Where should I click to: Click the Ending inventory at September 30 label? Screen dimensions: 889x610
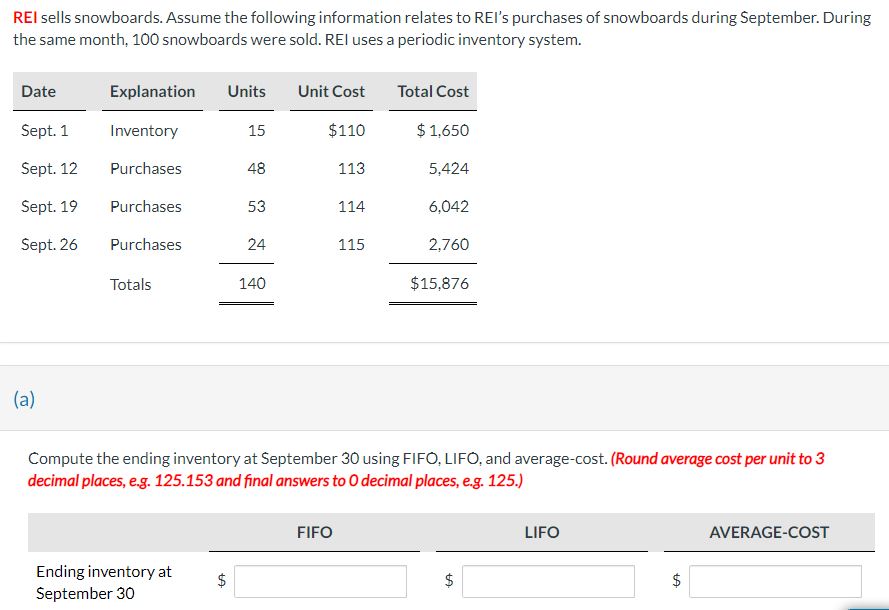click(104, 582)
